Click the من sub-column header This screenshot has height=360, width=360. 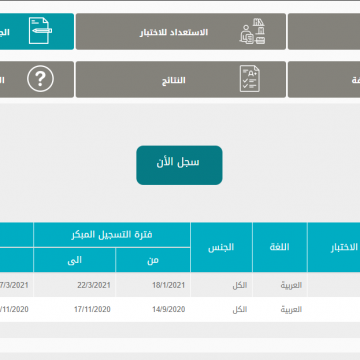point(153,260)
